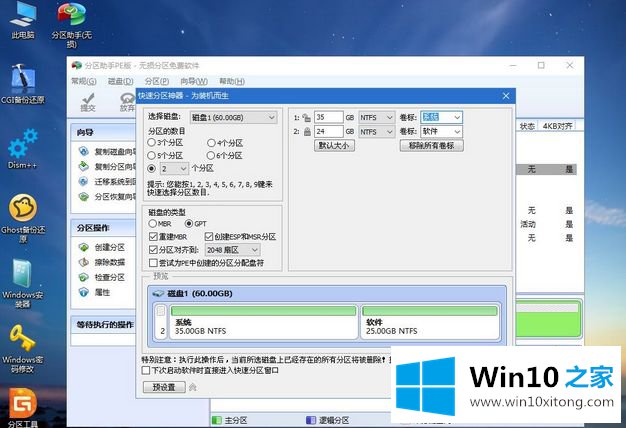The width and height of the screenshot is (626, 428).
Task: Toggle 分区对齐到 checkbox
Action: coord(153,250)
